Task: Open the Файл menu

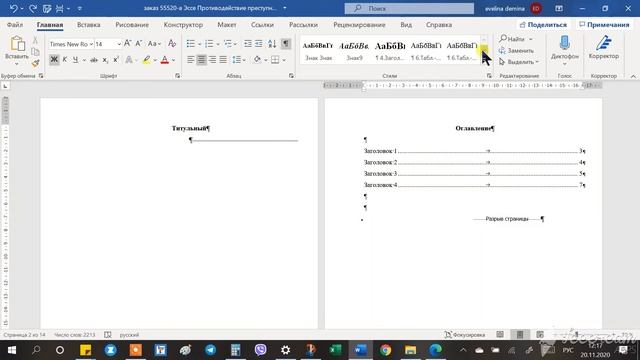Action: tap(15, 25)
